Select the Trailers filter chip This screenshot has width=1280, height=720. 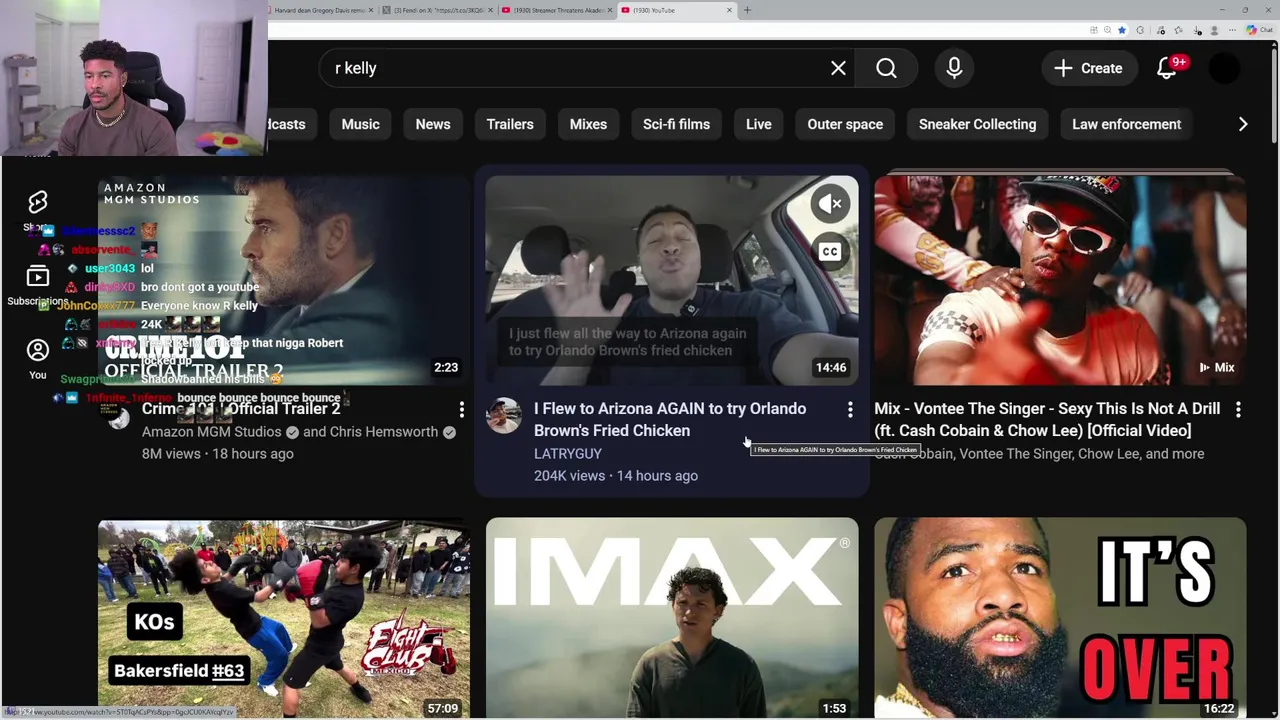click(510, 124)
